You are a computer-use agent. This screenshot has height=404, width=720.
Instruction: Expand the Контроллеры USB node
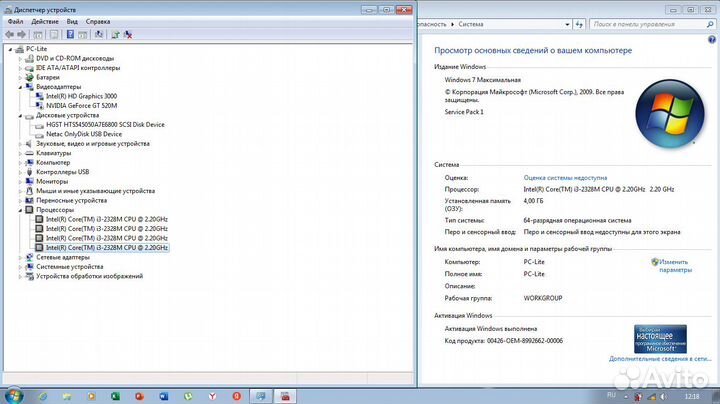coord(20,172)
